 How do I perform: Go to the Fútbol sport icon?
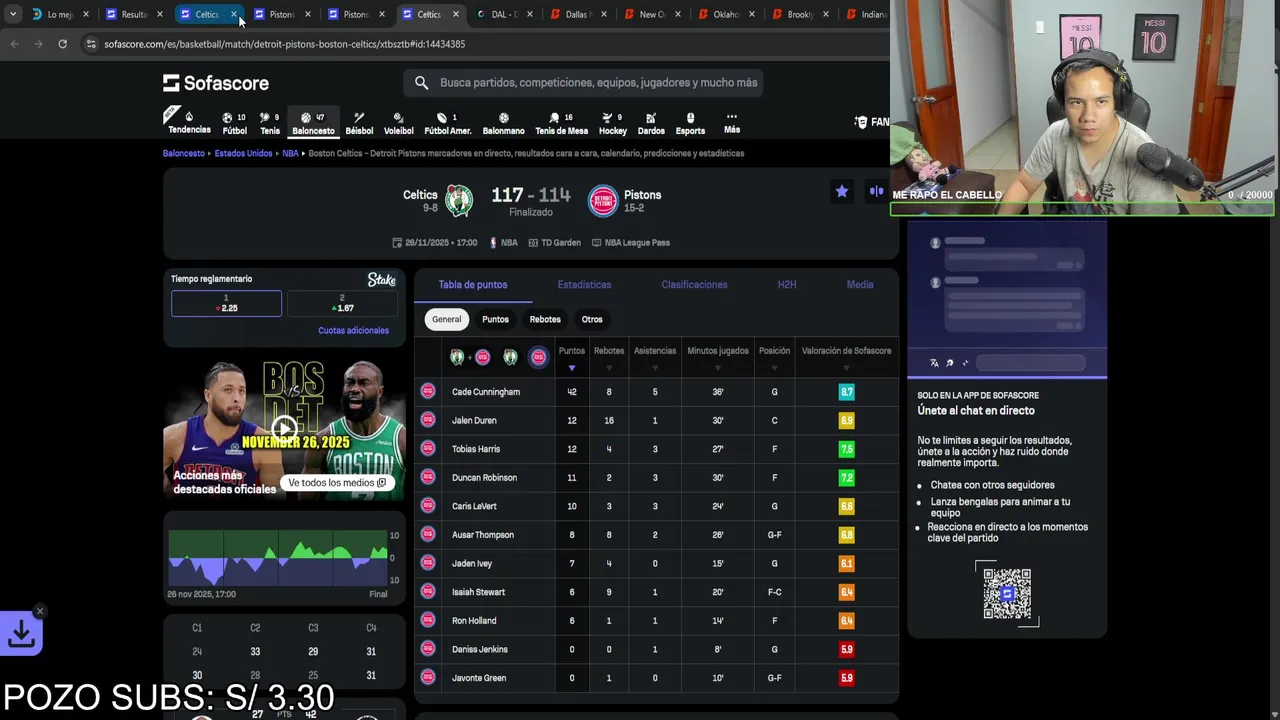click(x=234, y=123)
